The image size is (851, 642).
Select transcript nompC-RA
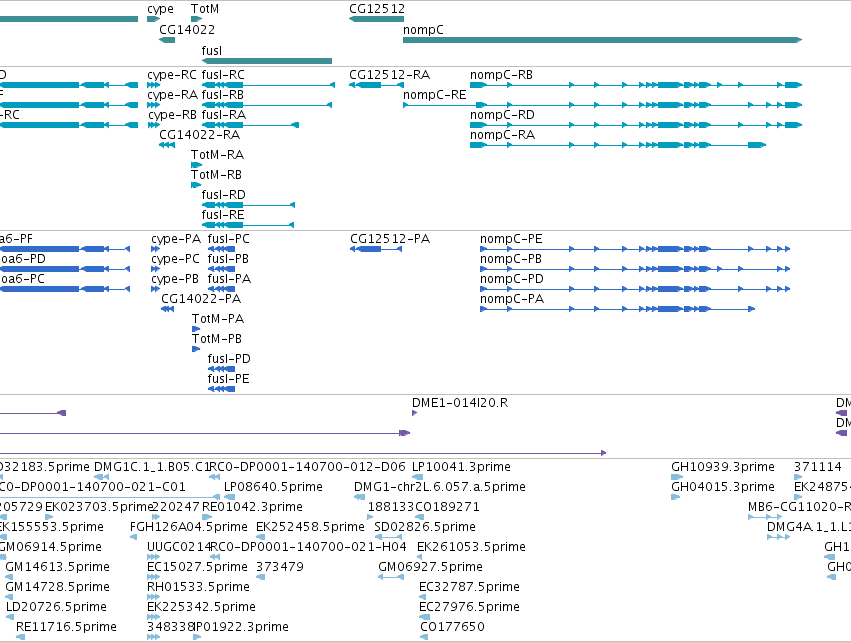pyautogui.click(x=618, y=145)
